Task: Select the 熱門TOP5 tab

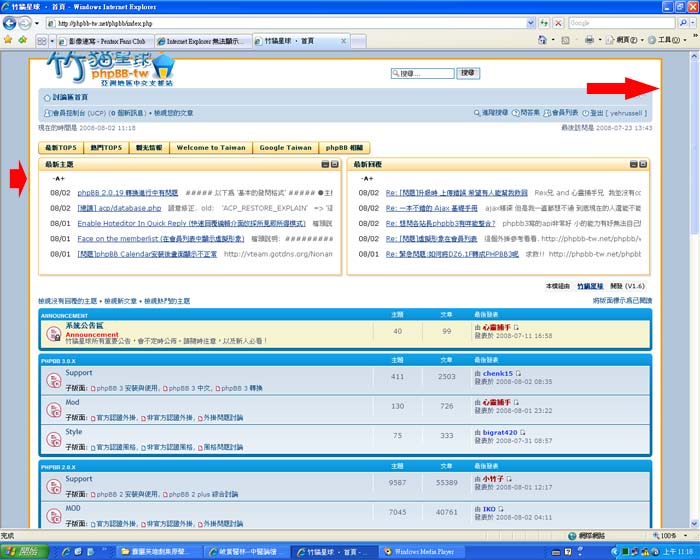Action: pos(106,147)
